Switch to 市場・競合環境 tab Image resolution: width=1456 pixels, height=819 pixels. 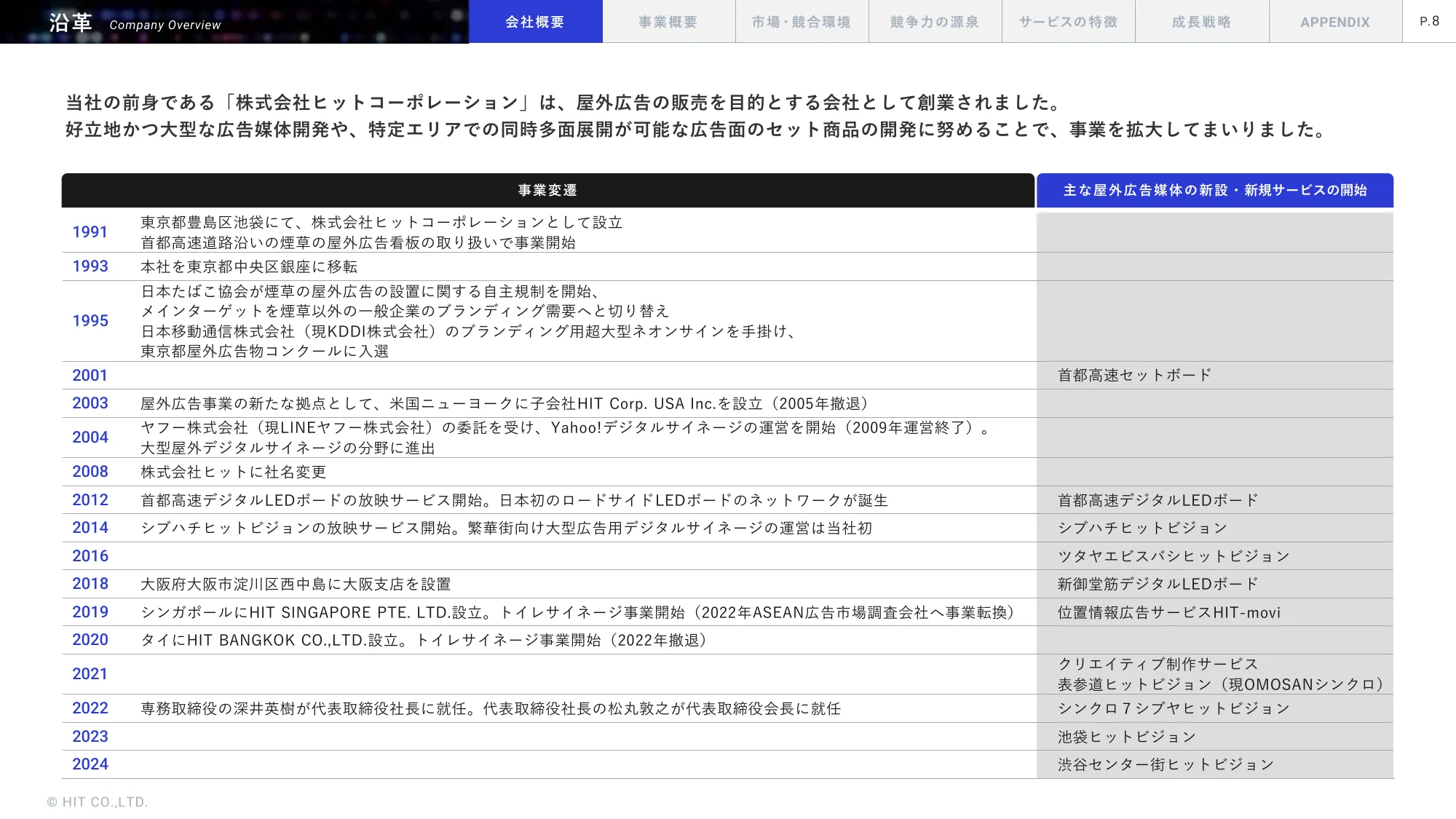[x=802, y=22]
